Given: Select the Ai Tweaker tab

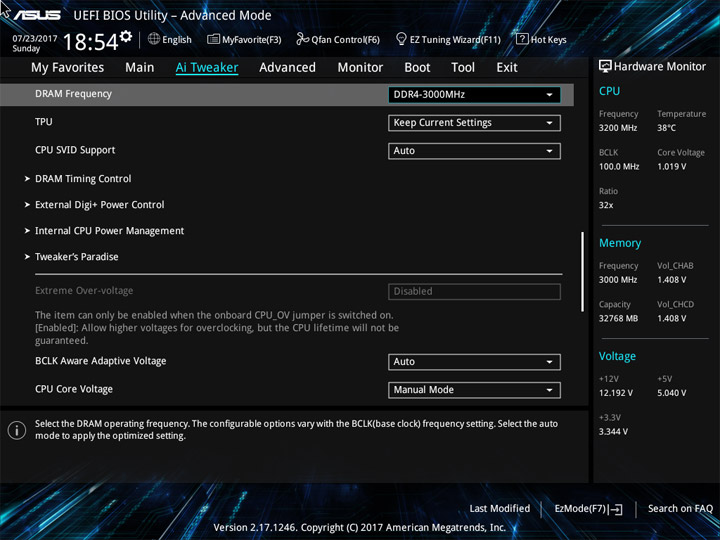Looking at the screenshot, I should click(x=207, y=68).
